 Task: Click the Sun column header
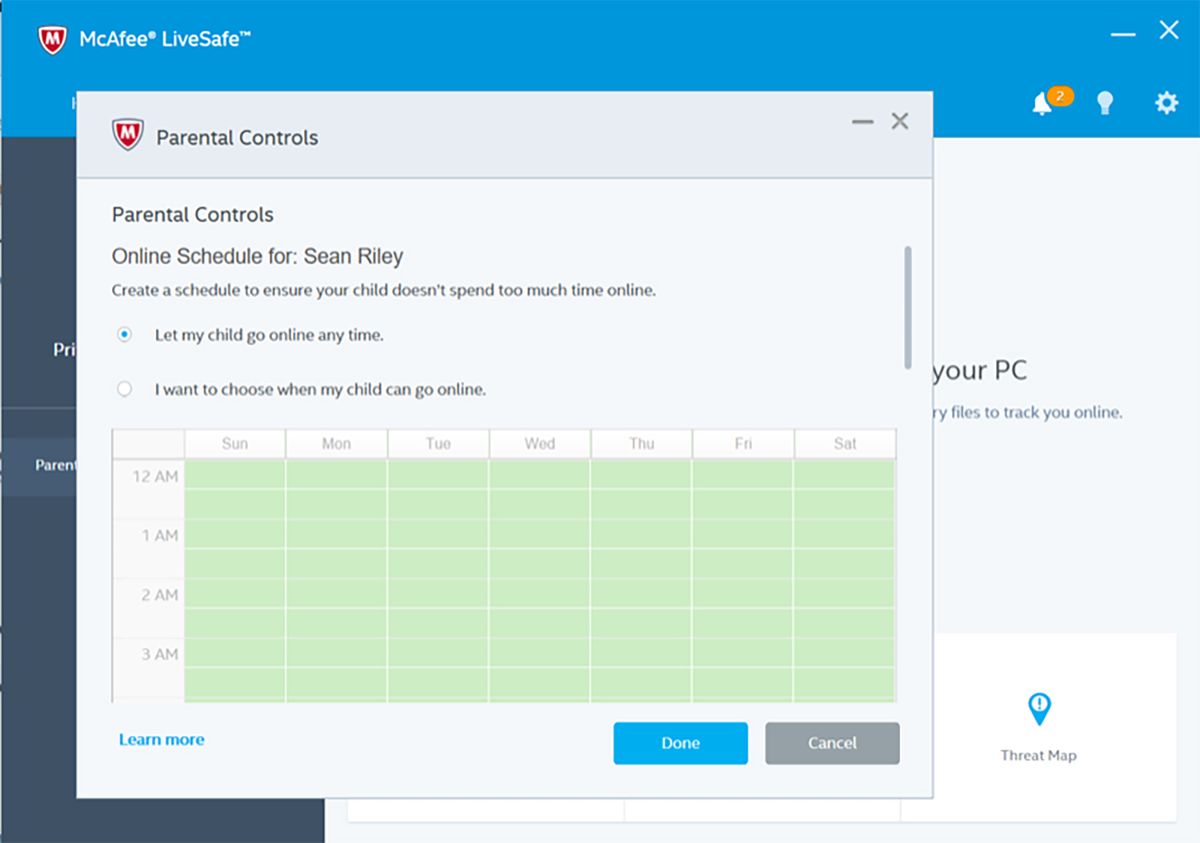point(235,443)
